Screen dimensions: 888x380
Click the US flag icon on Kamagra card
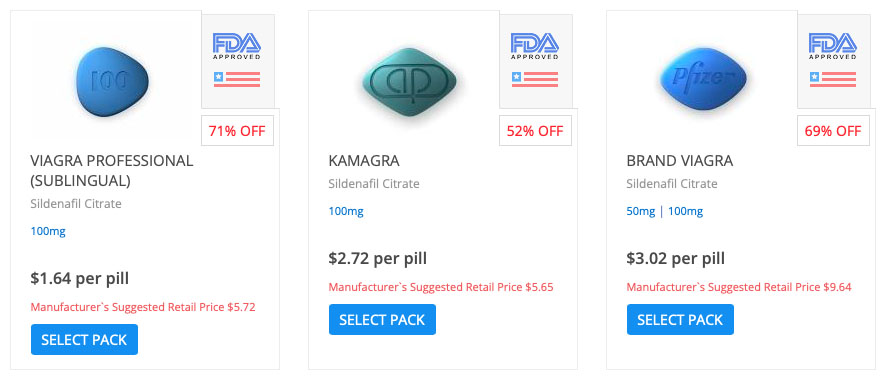click(x=535, y=79)
